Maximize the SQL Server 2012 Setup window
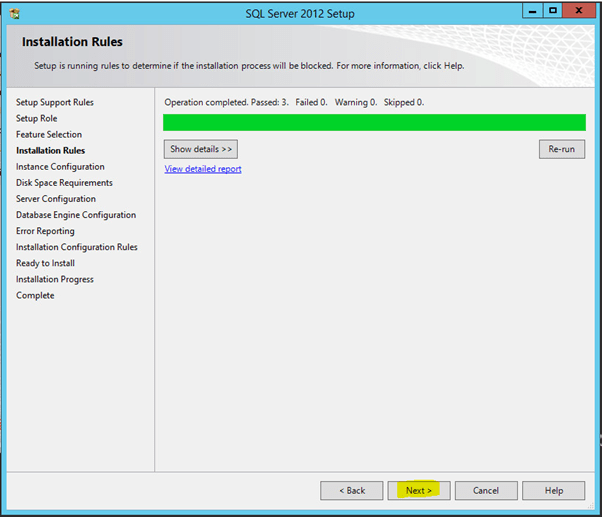The height and width of the screenshot is (517, 602). (x=551, y=12)
